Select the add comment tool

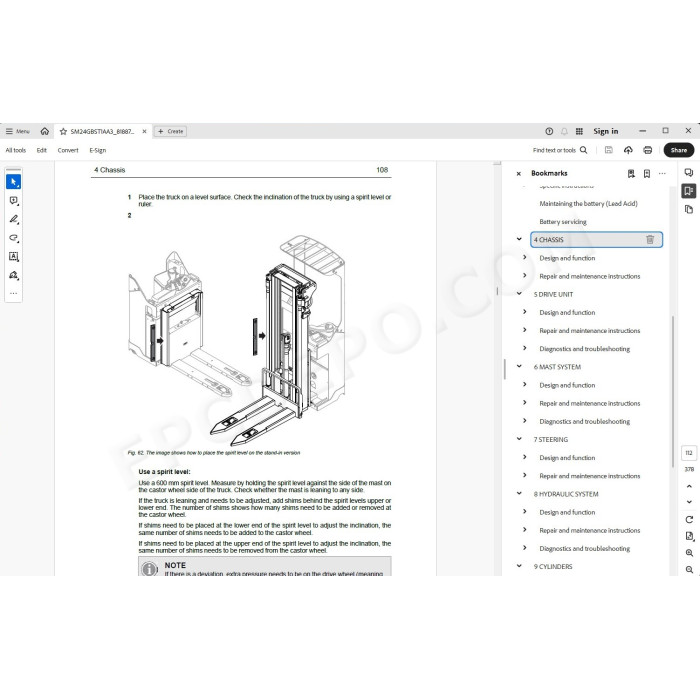pyautogui.click(x=13, y=201)
